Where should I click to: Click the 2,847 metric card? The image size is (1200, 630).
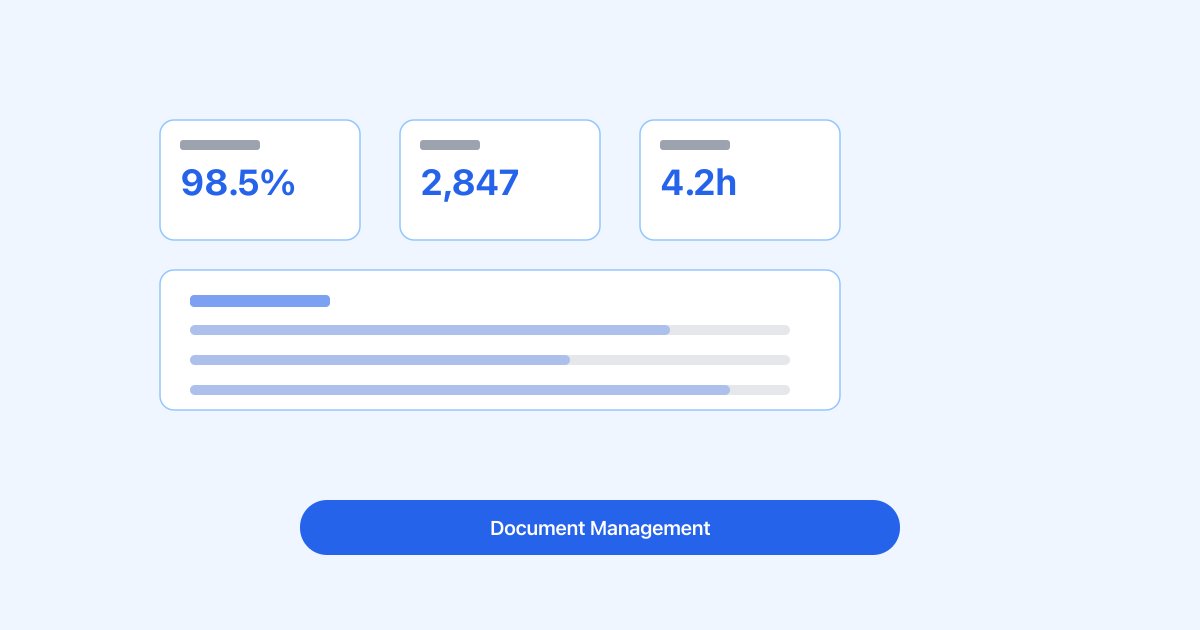[500, 180]
